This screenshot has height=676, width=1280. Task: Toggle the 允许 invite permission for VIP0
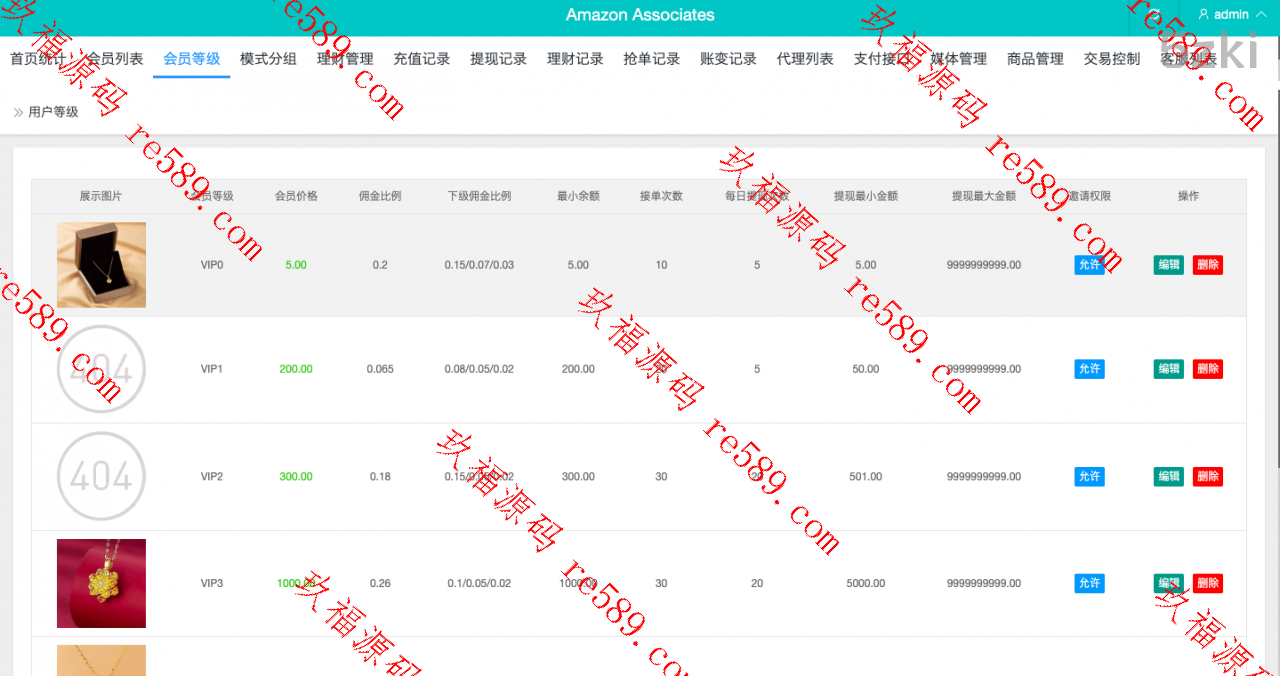coord(1089,265)
